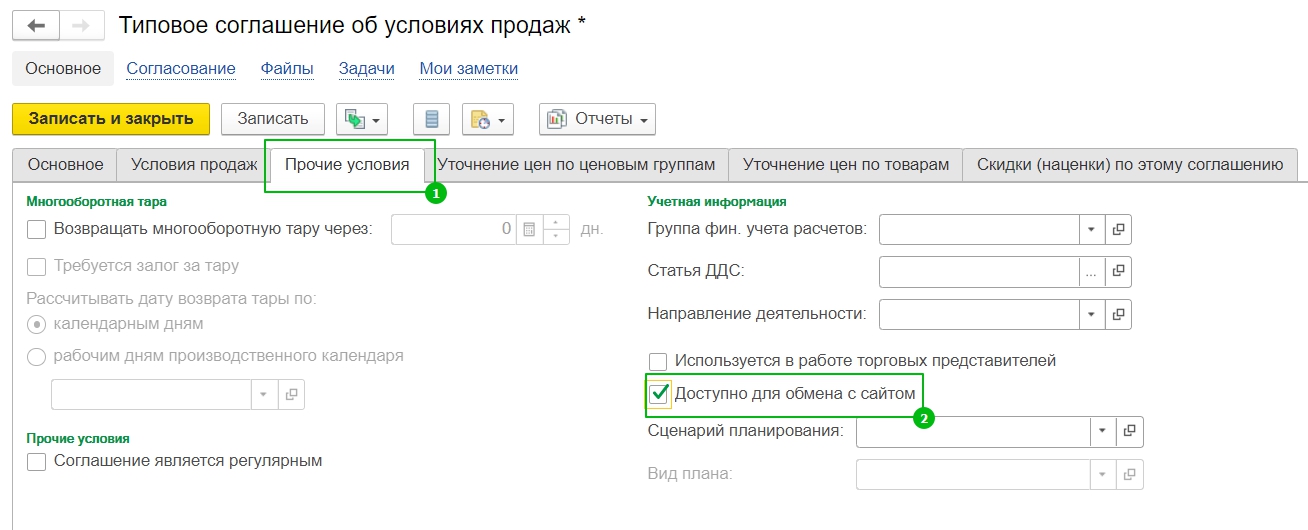Screen dimensions: 1308x530
Task: Click the back navigation arrow
Action: [36, 26]
